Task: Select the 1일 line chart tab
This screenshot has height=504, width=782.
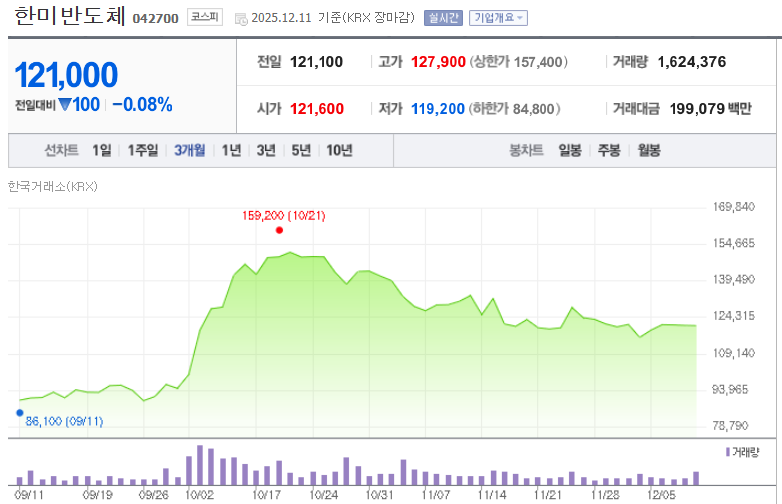Action: [x=102, y=150]
